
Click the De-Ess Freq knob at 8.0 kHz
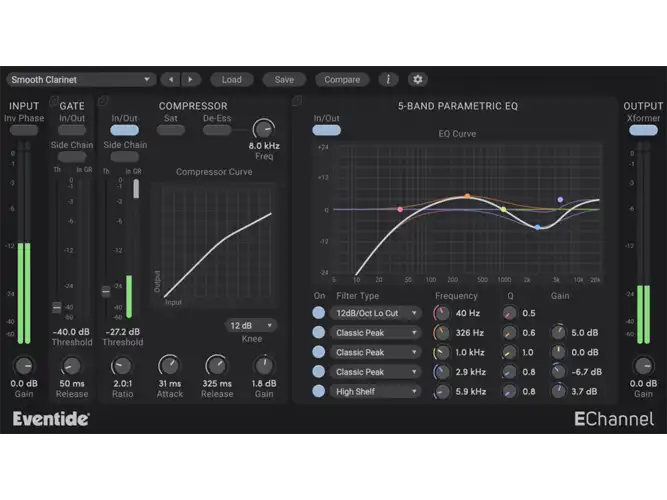click(x=264, y=129)
